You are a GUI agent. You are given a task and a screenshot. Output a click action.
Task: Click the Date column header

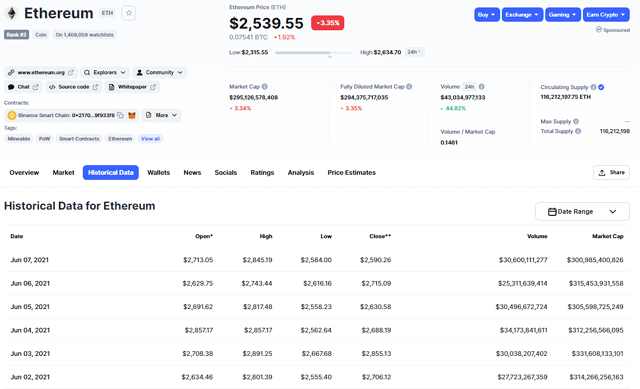[x=17, y=236]
